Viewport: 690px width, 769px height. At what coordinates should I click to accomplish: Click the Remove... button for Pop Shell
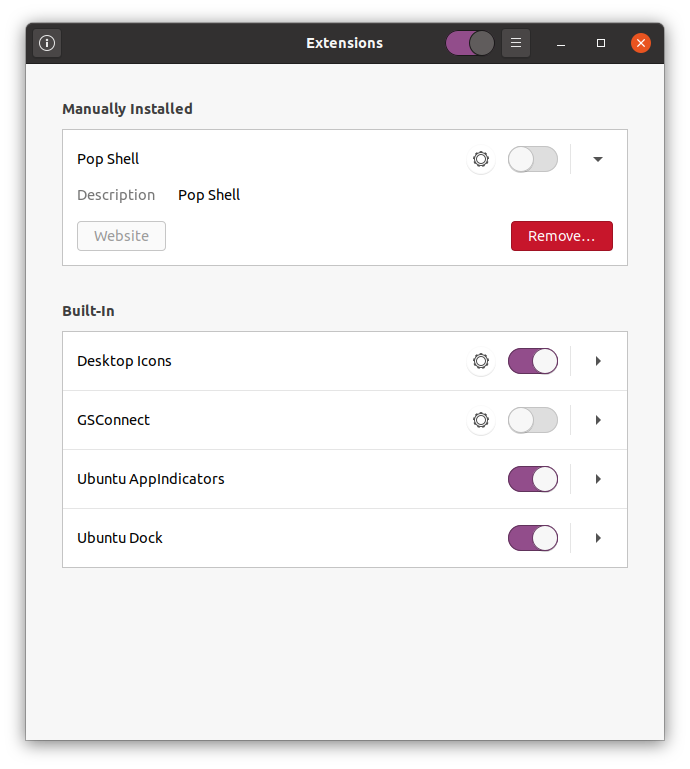click(x=562, y=236)
